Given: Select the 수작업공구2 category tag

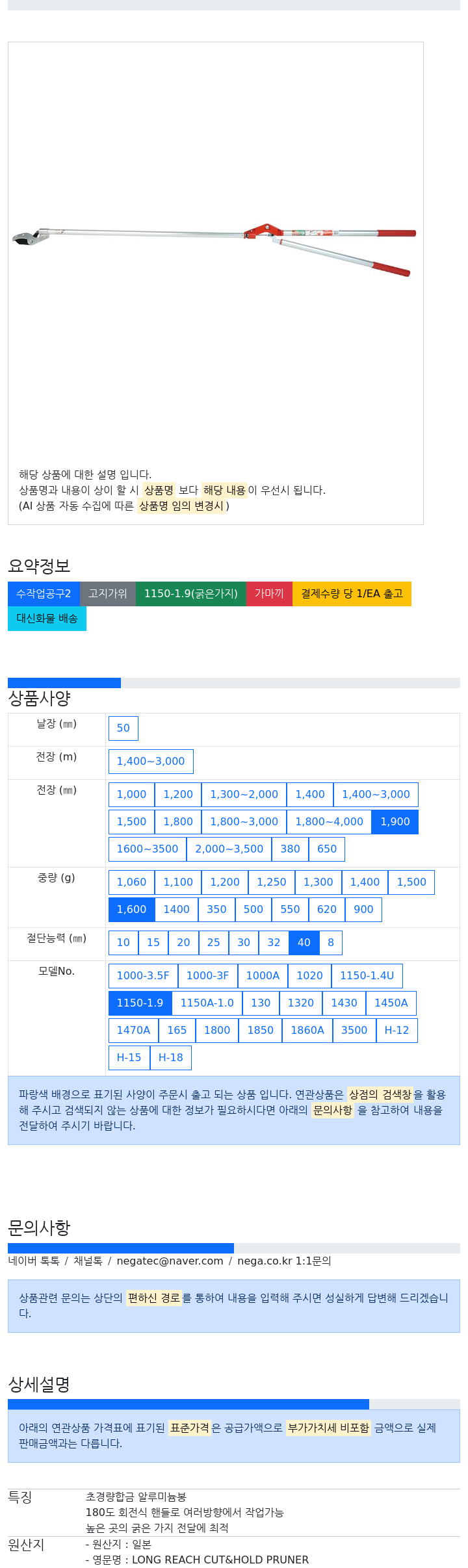Looking at the screenshot, I should click(44, 594).
